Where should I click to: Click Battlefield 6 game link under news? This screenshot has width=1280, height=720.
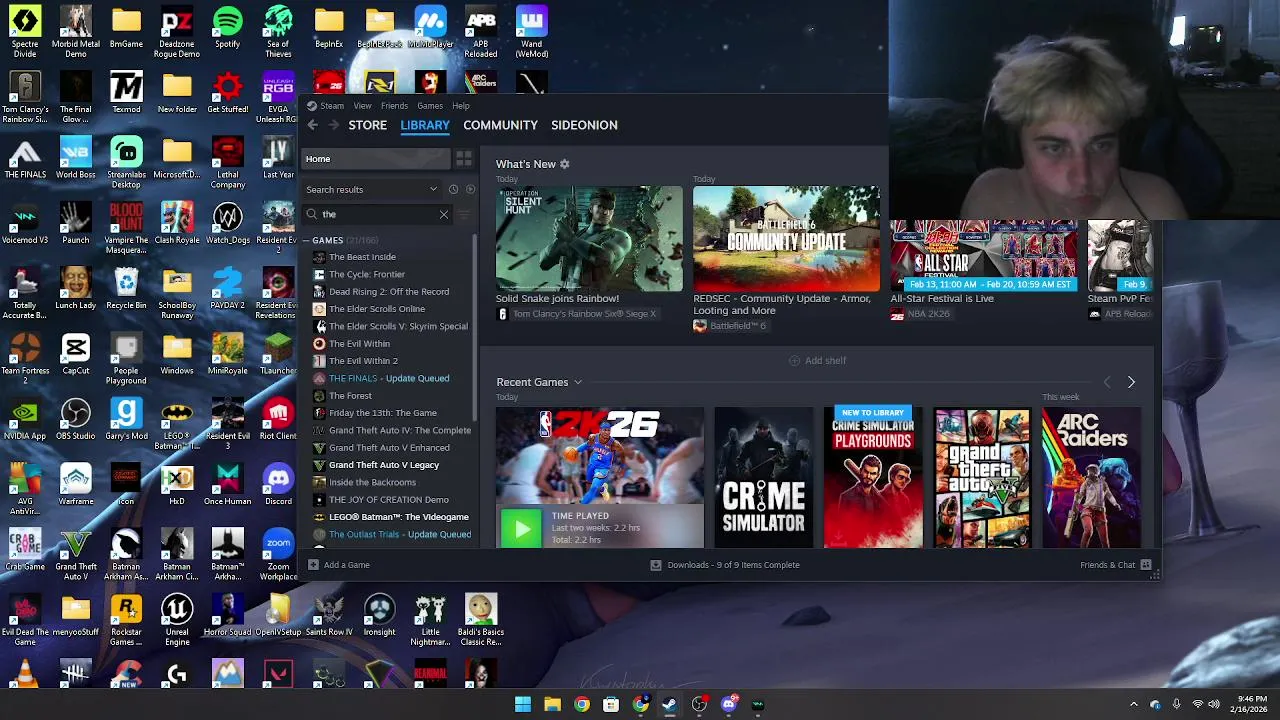737,326
